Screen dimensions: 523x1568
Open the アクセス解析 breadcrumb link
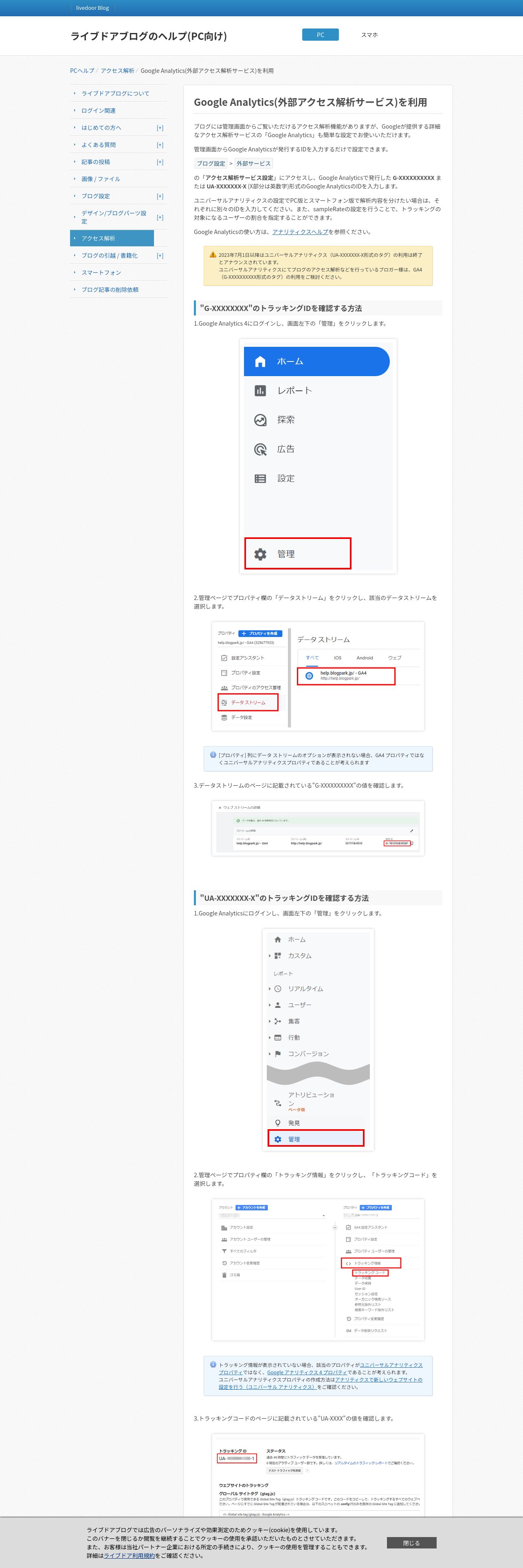coord(117,70)
